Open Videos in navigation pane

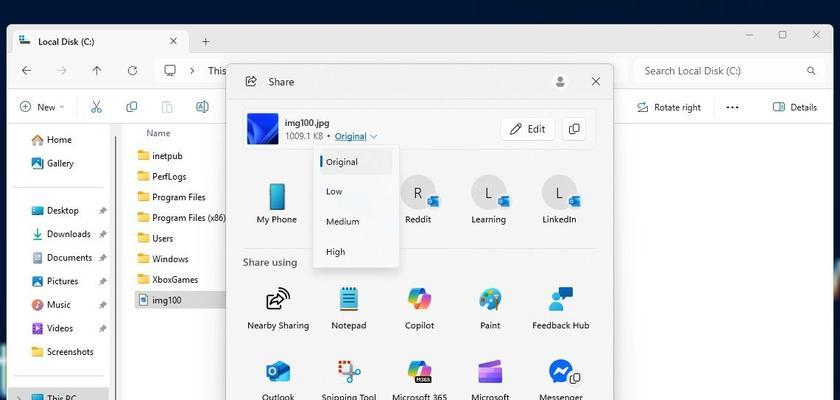[52, 328]
